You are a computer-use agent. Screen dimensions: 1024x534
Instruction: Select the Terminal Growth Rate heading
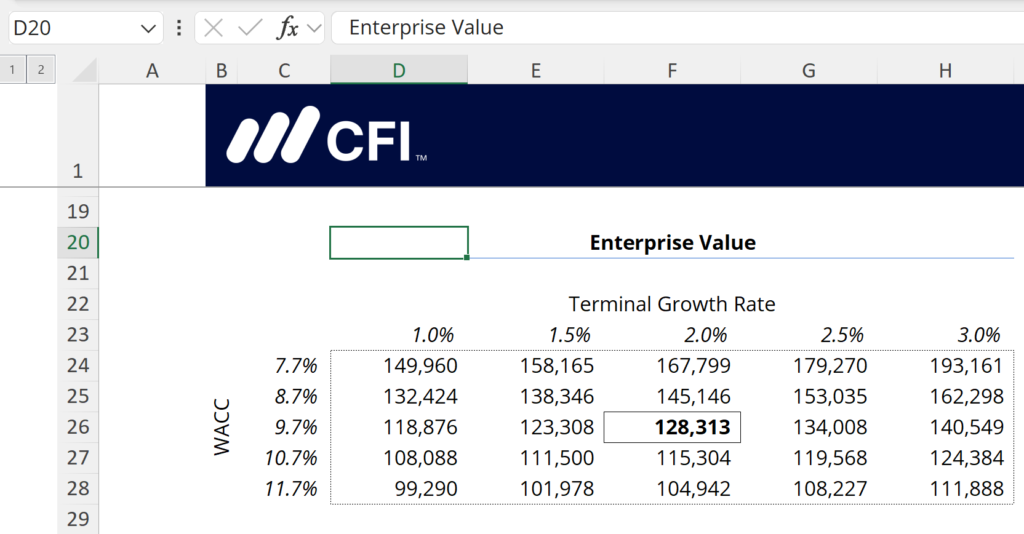tap(672, 304)
